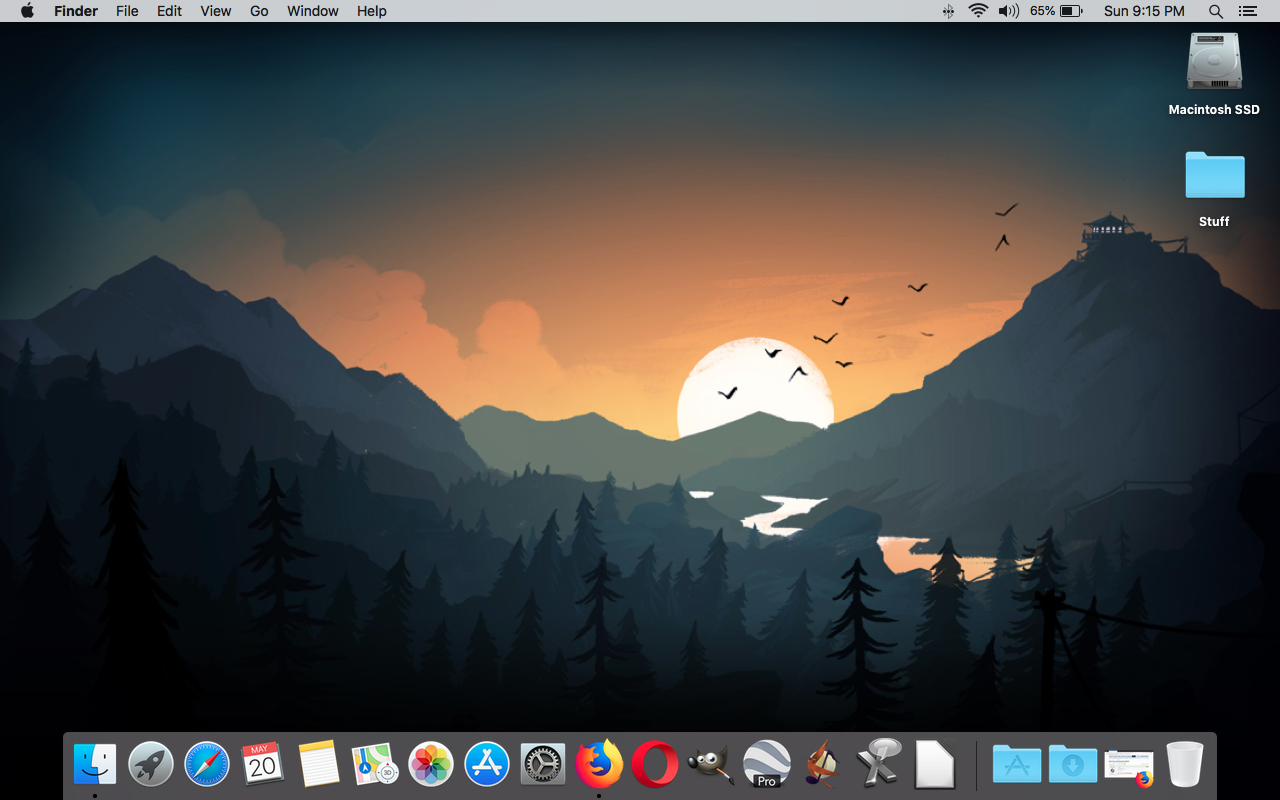Launch Maps from the Dock

(375, 765)
